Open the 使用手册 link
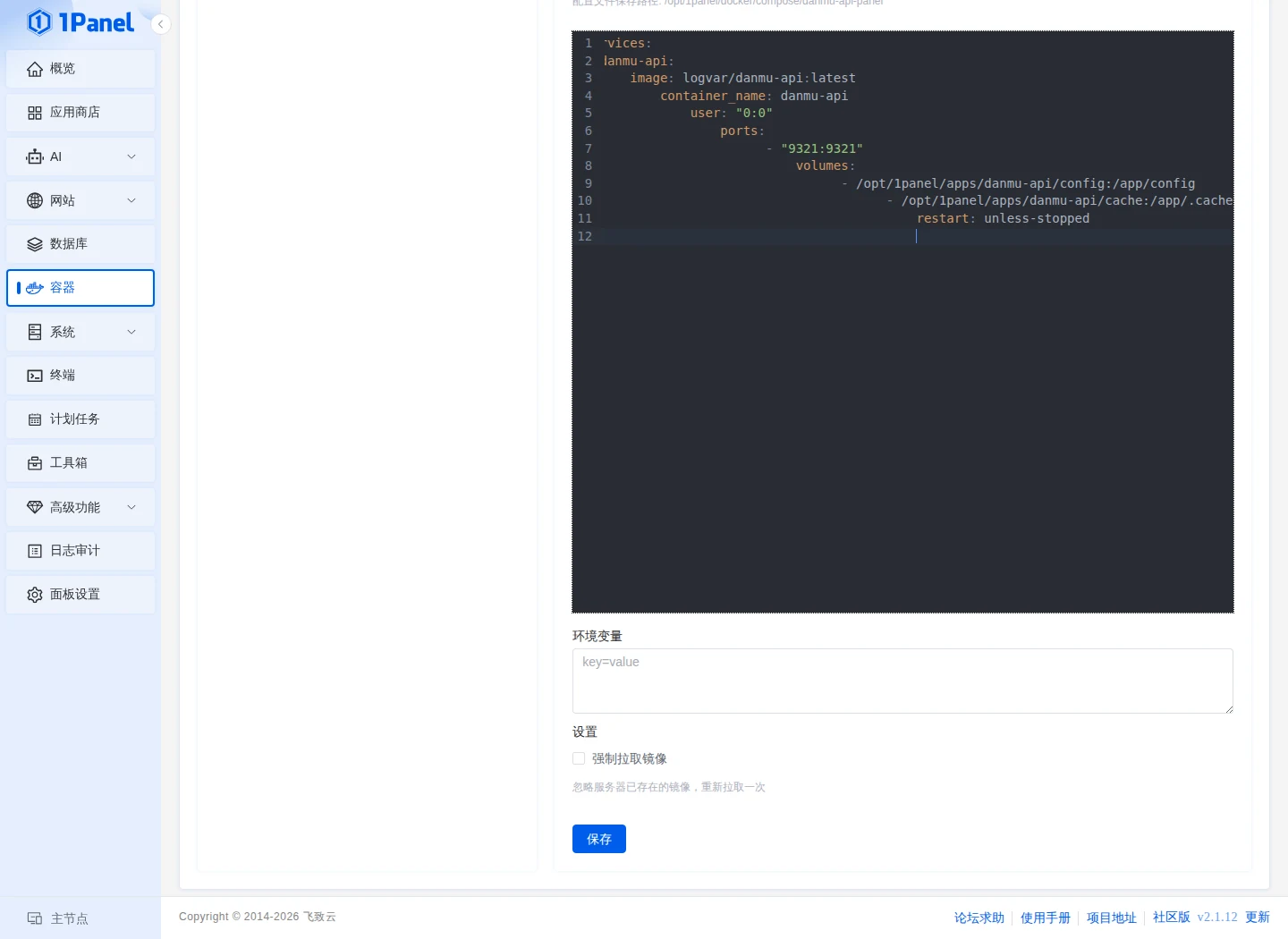The height and width of the screenshot is (939, 1288). 1046,918
